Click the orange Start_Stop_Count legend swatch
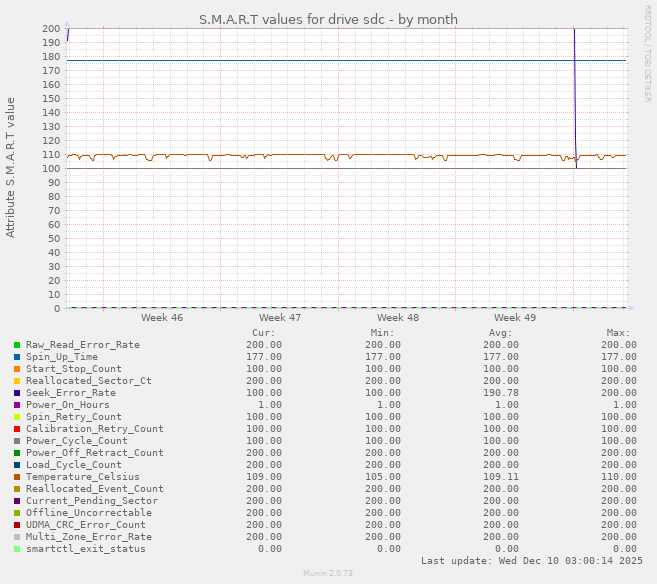Image resolution: width=657 pixels, height=584 pixels. coord(17,369)
